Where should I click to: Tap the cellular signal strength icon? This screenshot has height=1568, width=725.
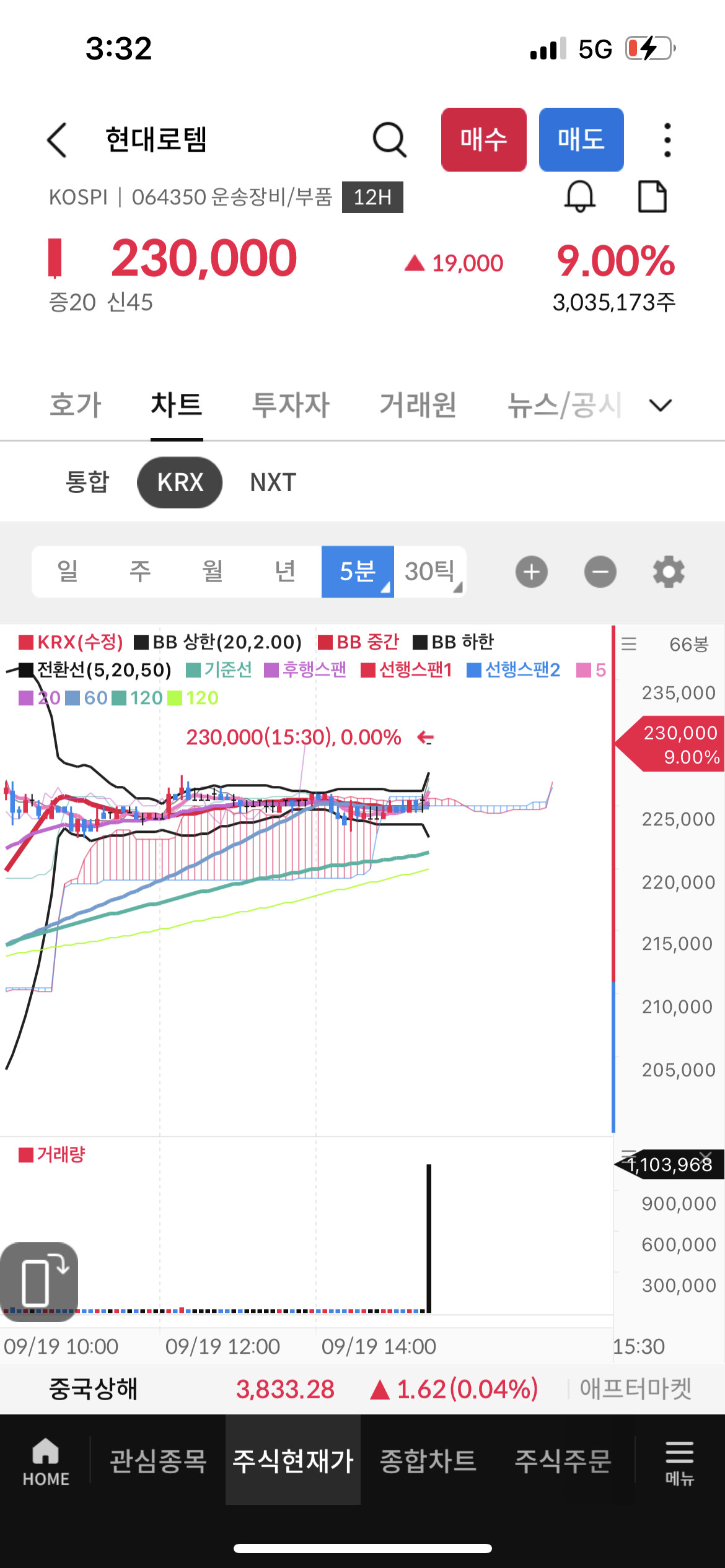pyautogui.click(x=548, y=48)
